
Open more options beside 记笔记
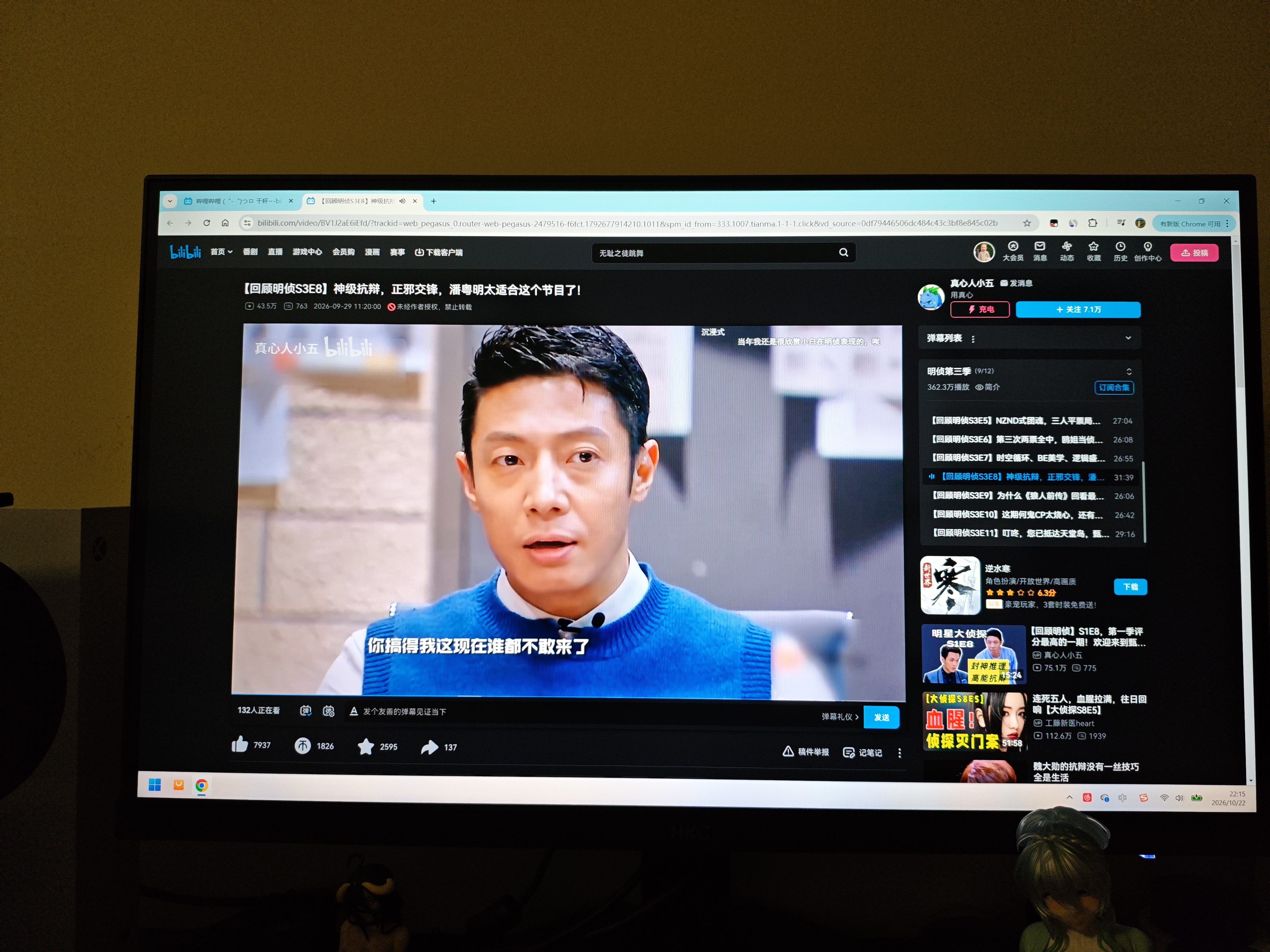(900, 753)
